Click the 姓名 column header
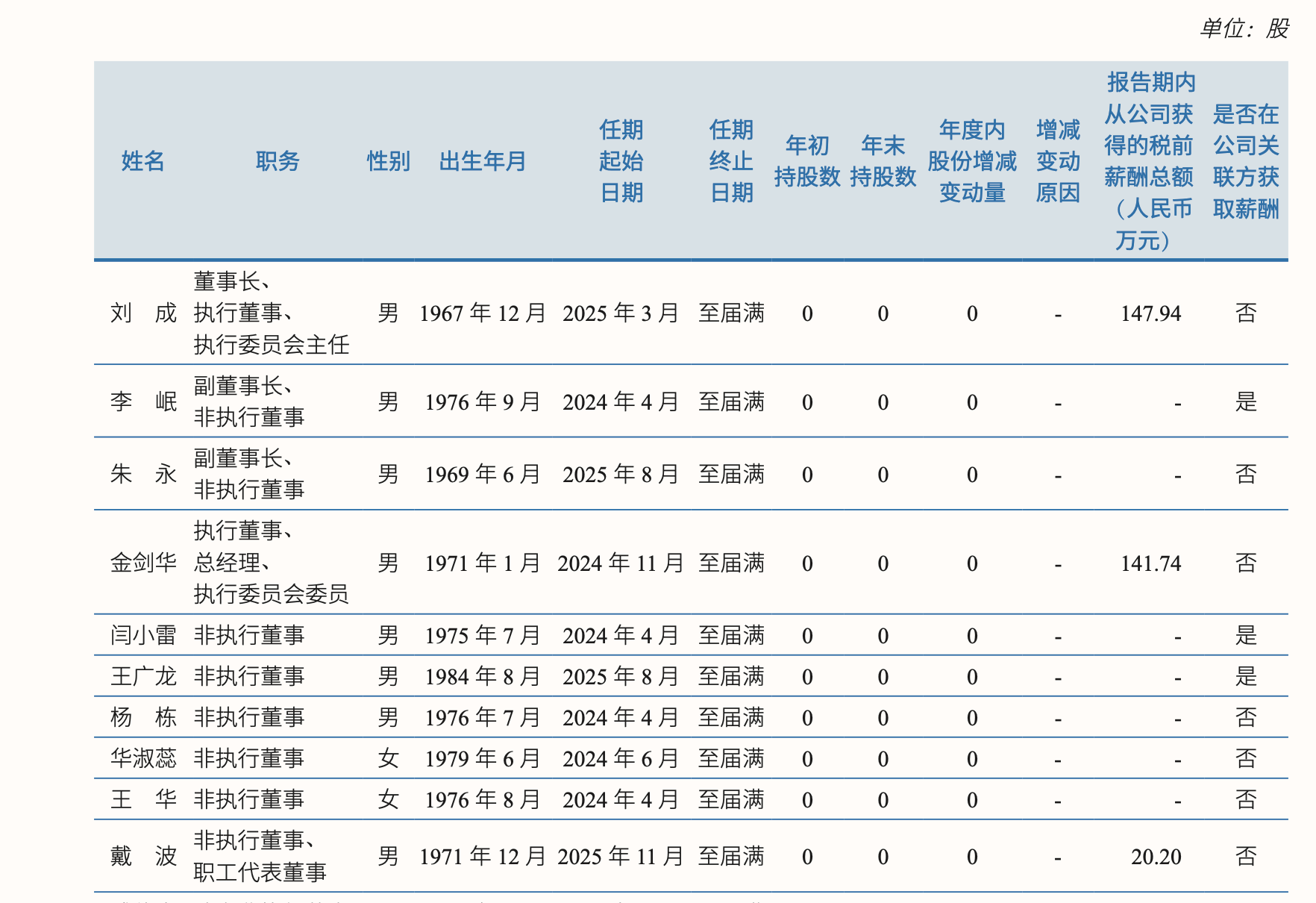 coord(142,161)
